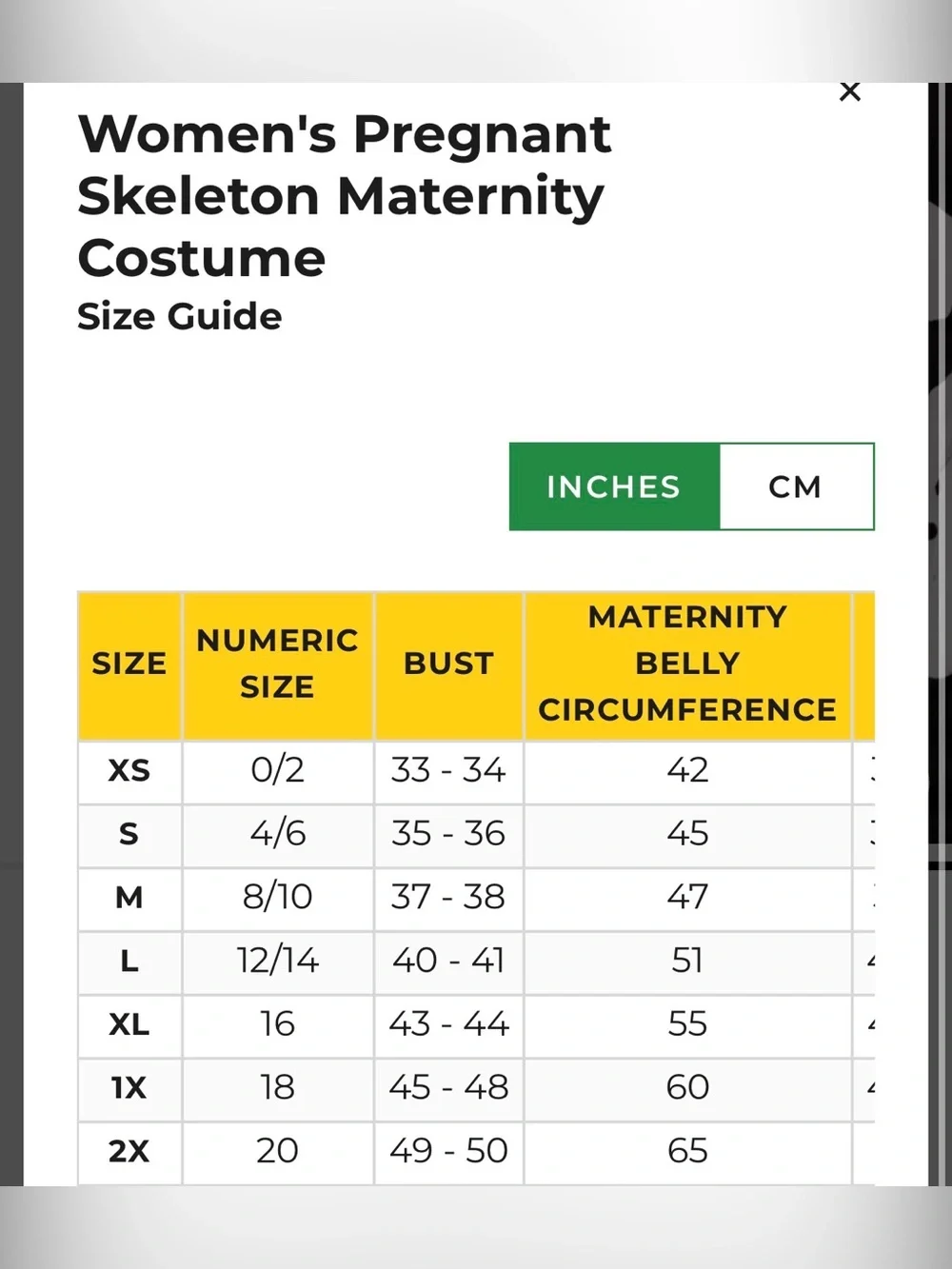Close the size guide popup
This screenshot has width=952, height=1269.
click(850, 91)
